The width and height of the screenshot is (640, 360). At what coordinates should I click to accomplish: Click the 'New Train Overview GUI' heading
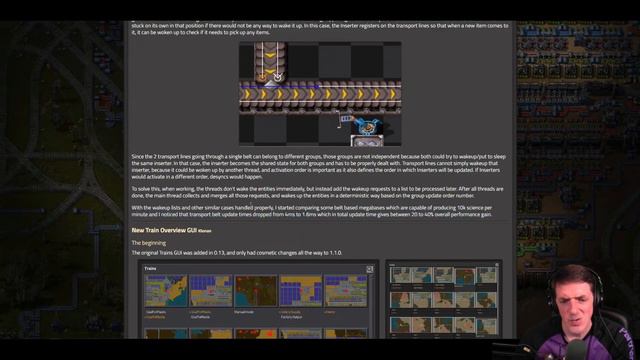pyautogui.click(x=164, y=230)
